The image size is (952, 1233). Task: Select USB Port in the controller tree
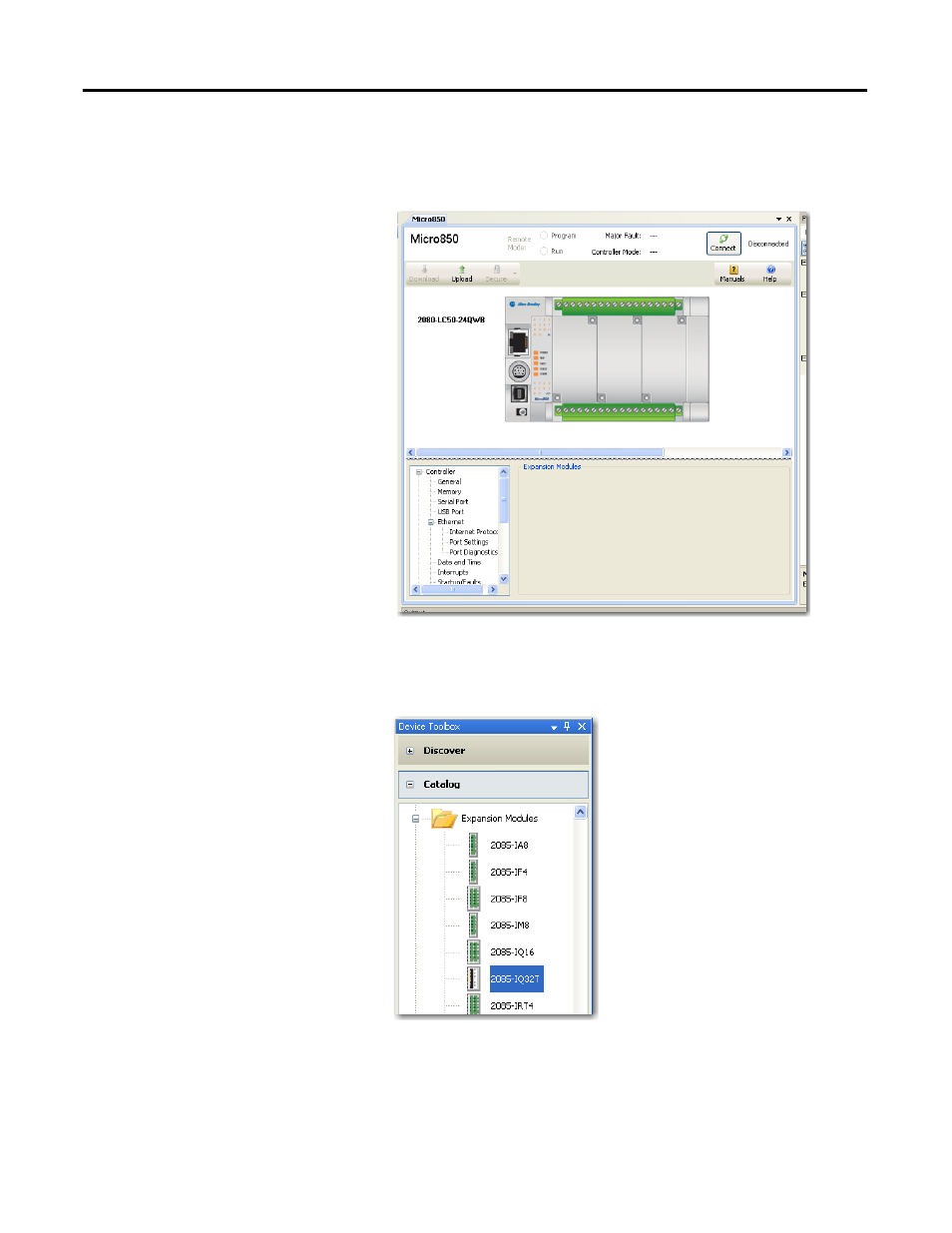point(451,512)
